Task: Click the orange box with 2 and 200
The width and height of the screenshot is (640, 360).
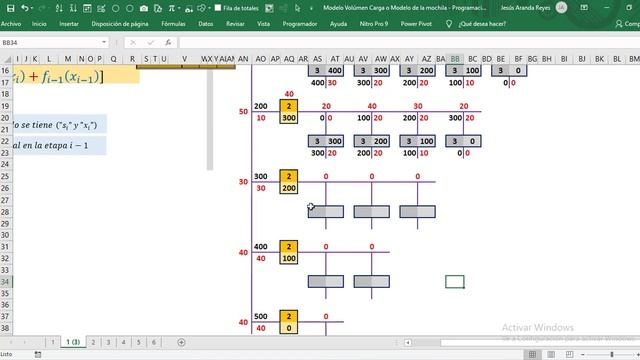Action: 289,182
